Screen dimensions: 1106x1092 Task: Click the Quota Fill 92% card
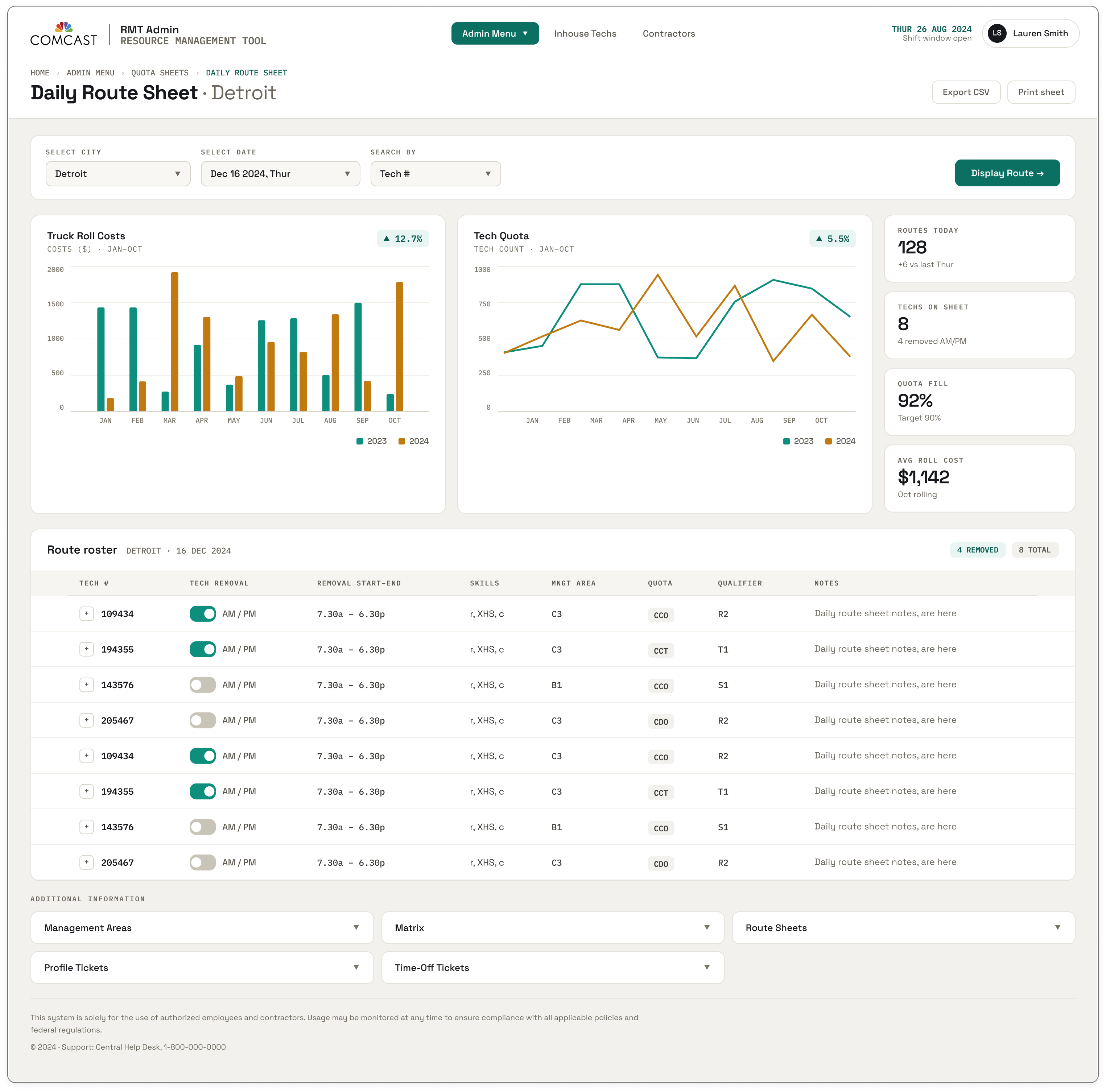979,402
